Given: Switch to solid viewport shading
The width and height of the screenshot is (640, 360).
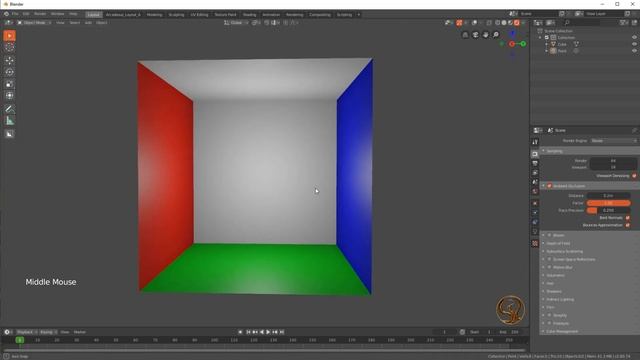Looking at the screenshot, I should (504, 23).
